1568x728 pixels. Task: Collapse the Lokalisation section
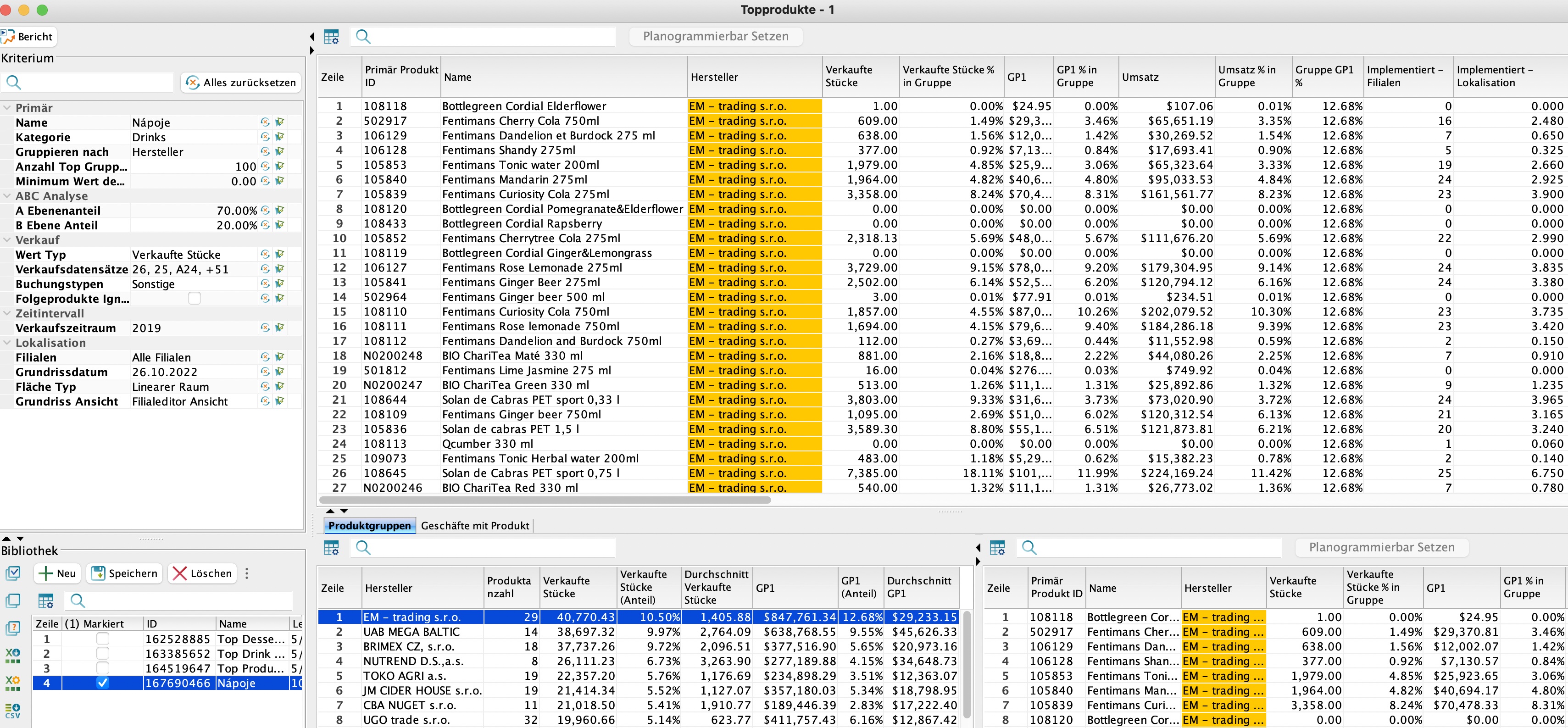7,343
